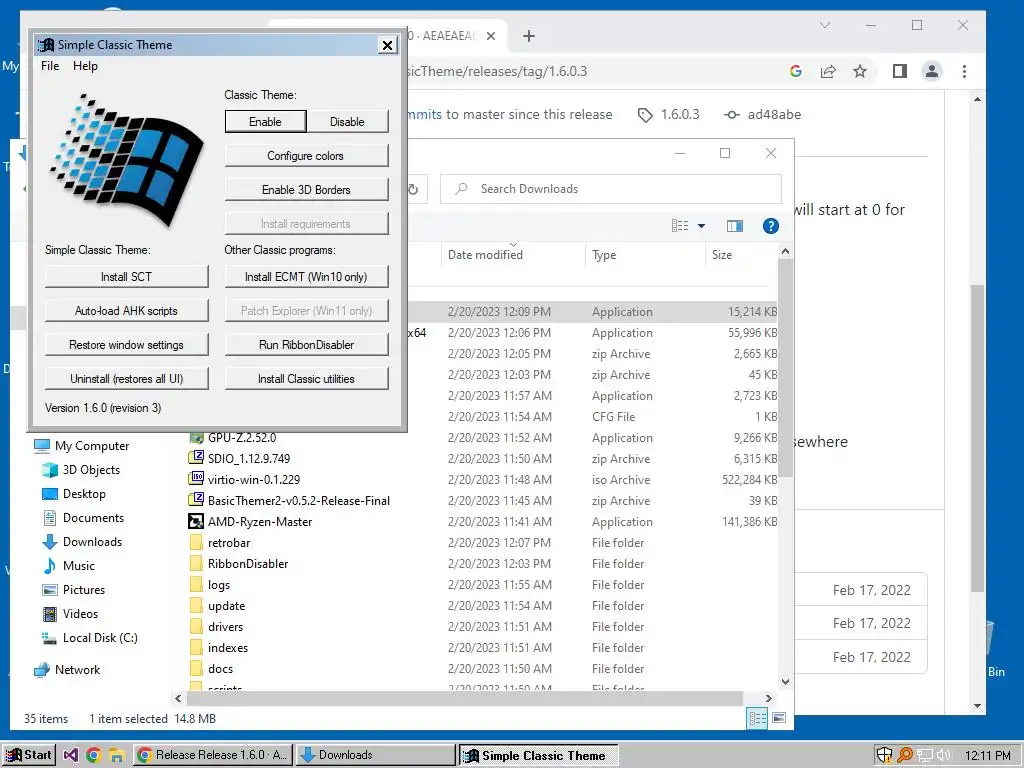The width and height of the screenshot is (1024, 768).
Task: Click Install ECMT (Win10 only) button
Action: pyautogui.click(x=306, y=276)
